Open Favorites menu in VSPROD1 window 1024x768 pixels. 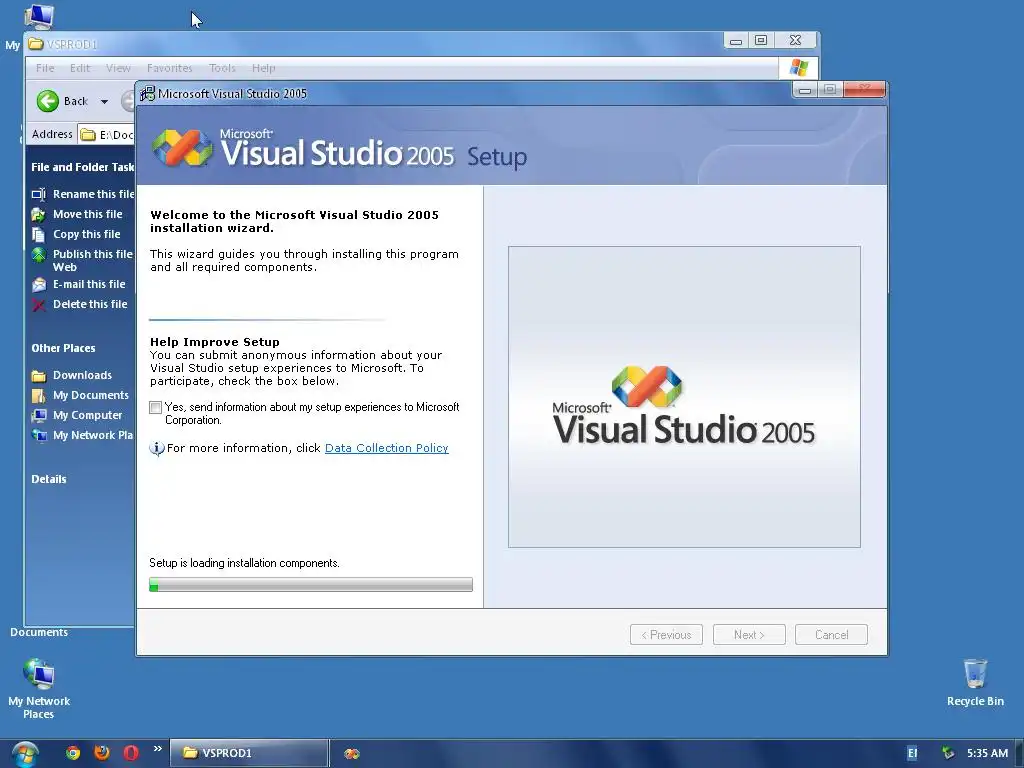click(x=170, y=68)
